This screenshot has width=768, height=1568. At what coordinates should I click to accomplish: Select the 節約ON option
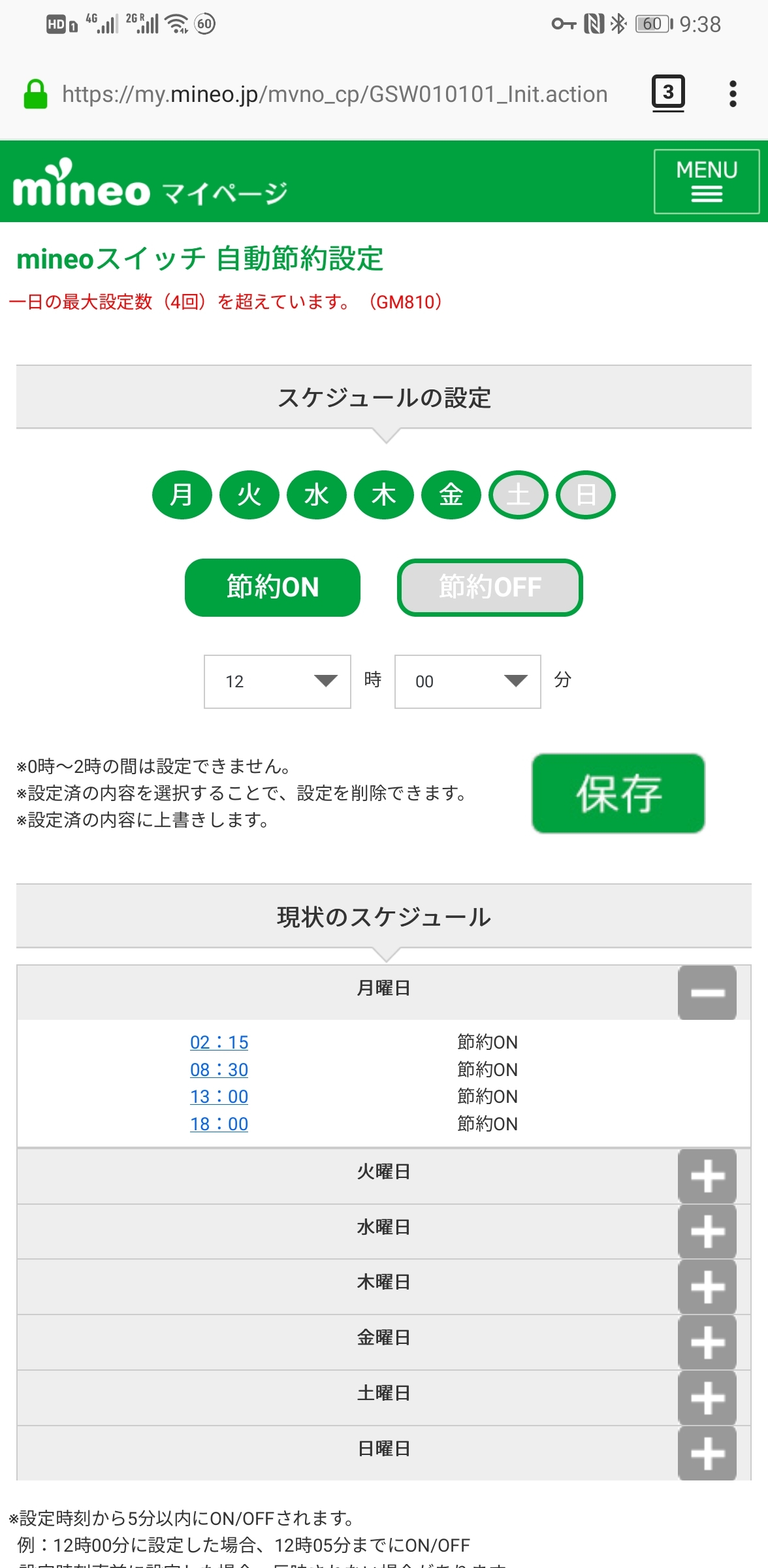coord(272,587)
